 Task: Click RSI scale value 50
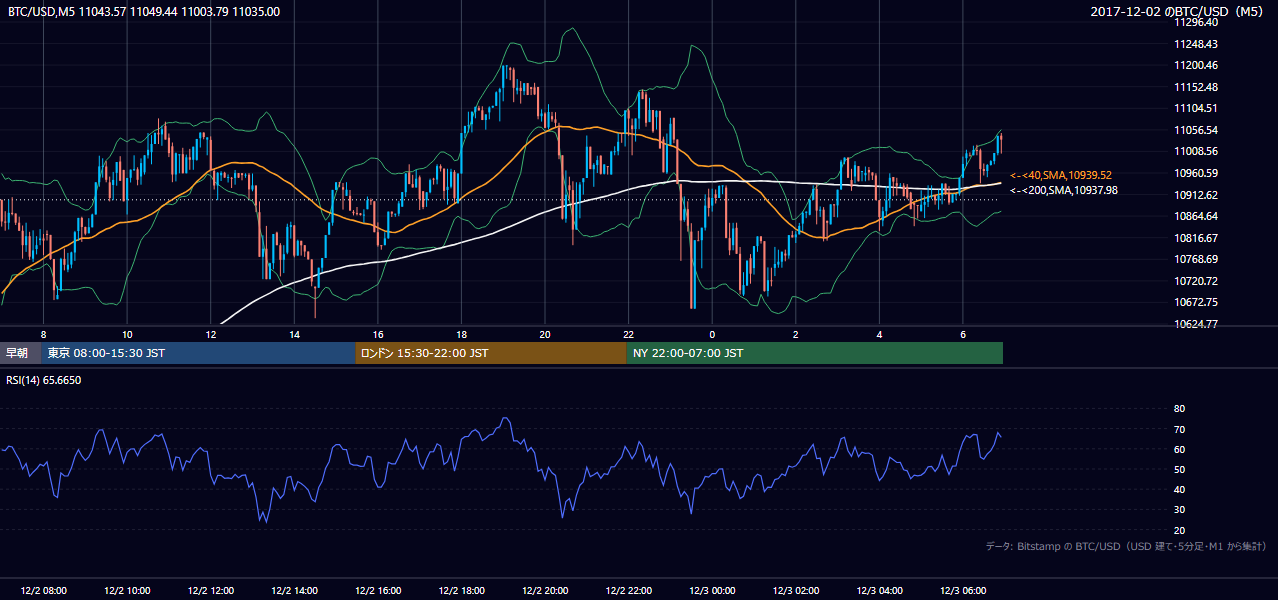[1179, 469]
